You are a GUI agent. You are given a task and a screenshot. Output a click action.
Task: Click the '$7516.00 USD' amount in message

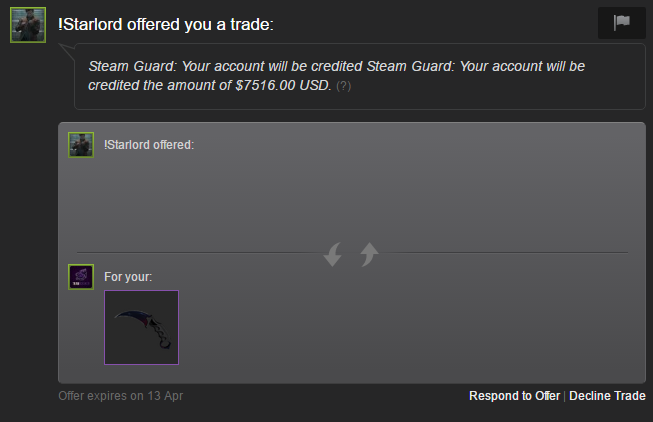pos(283,85)
